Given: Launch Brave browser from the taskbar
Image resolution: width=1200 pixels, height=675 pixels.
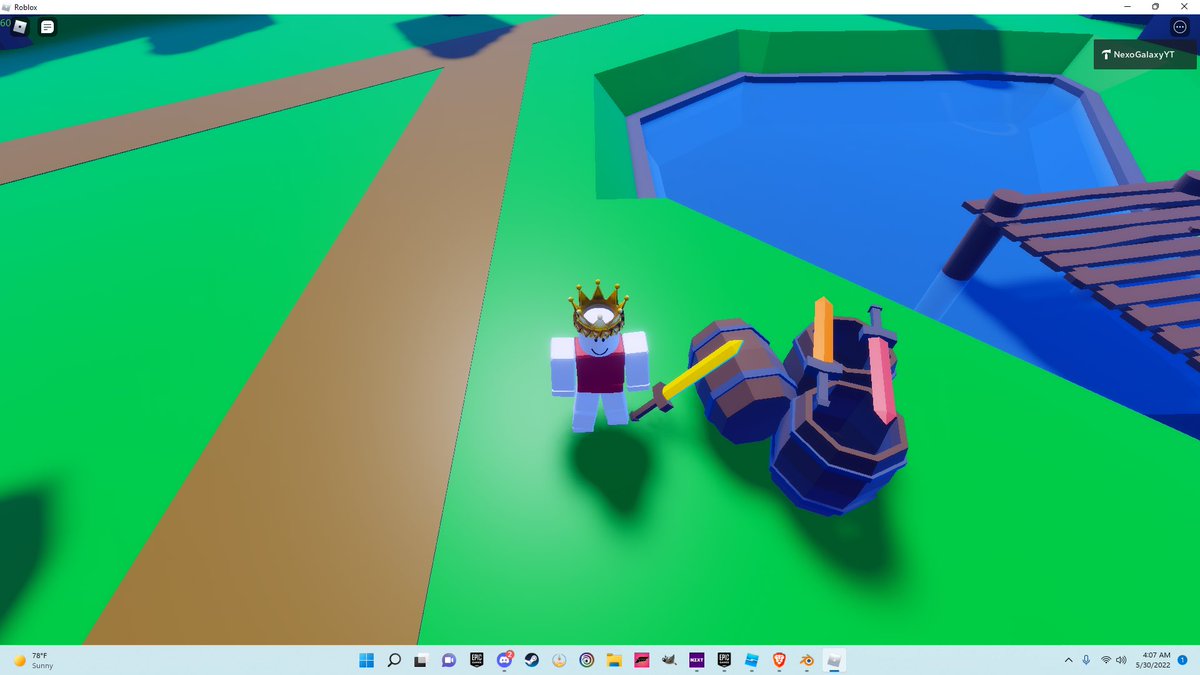Looking at the screenshot, I should 780,660.
